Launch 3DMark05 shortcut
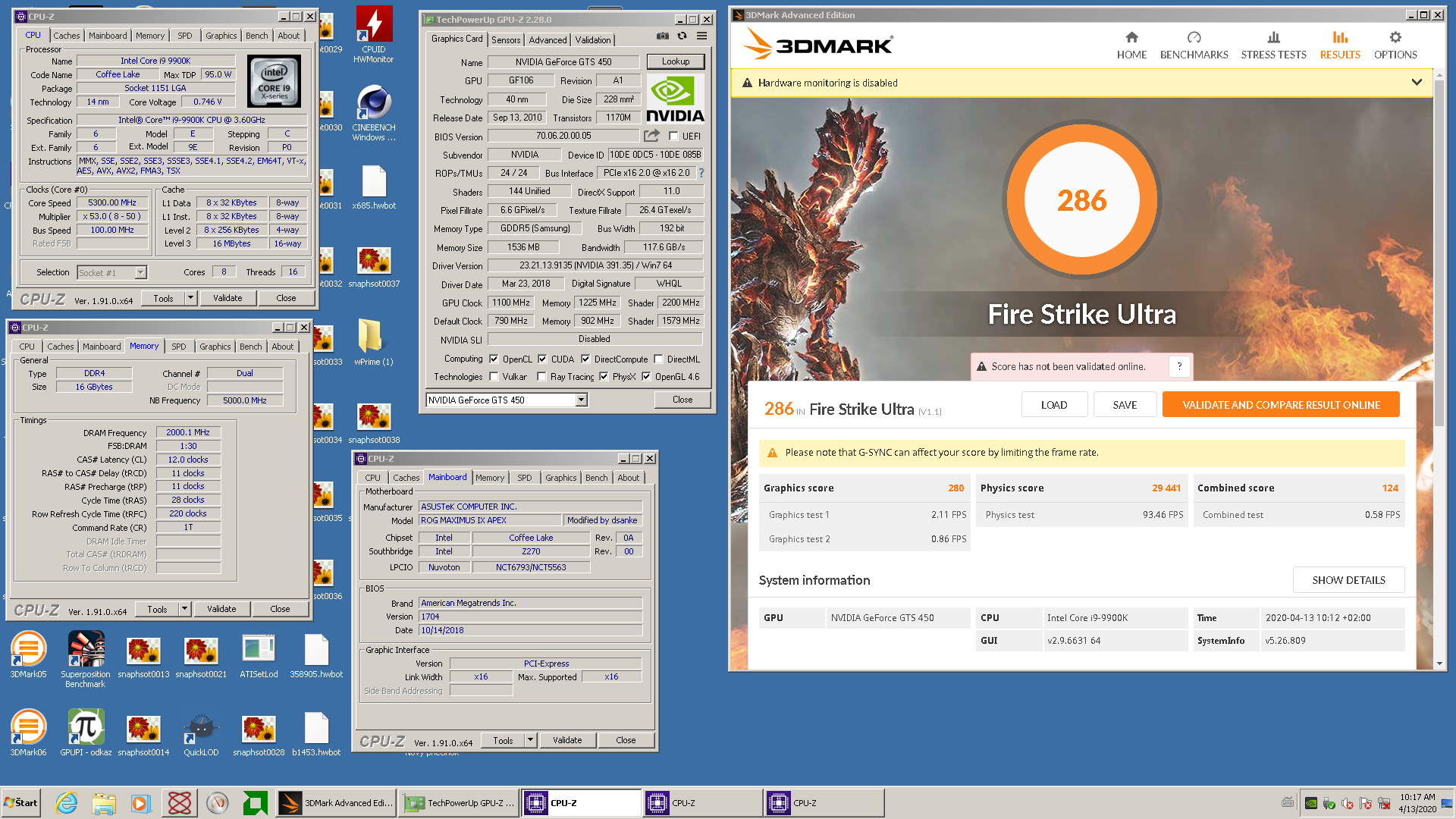The width and height of the screenshot is (1456, 819). point(28,654)
